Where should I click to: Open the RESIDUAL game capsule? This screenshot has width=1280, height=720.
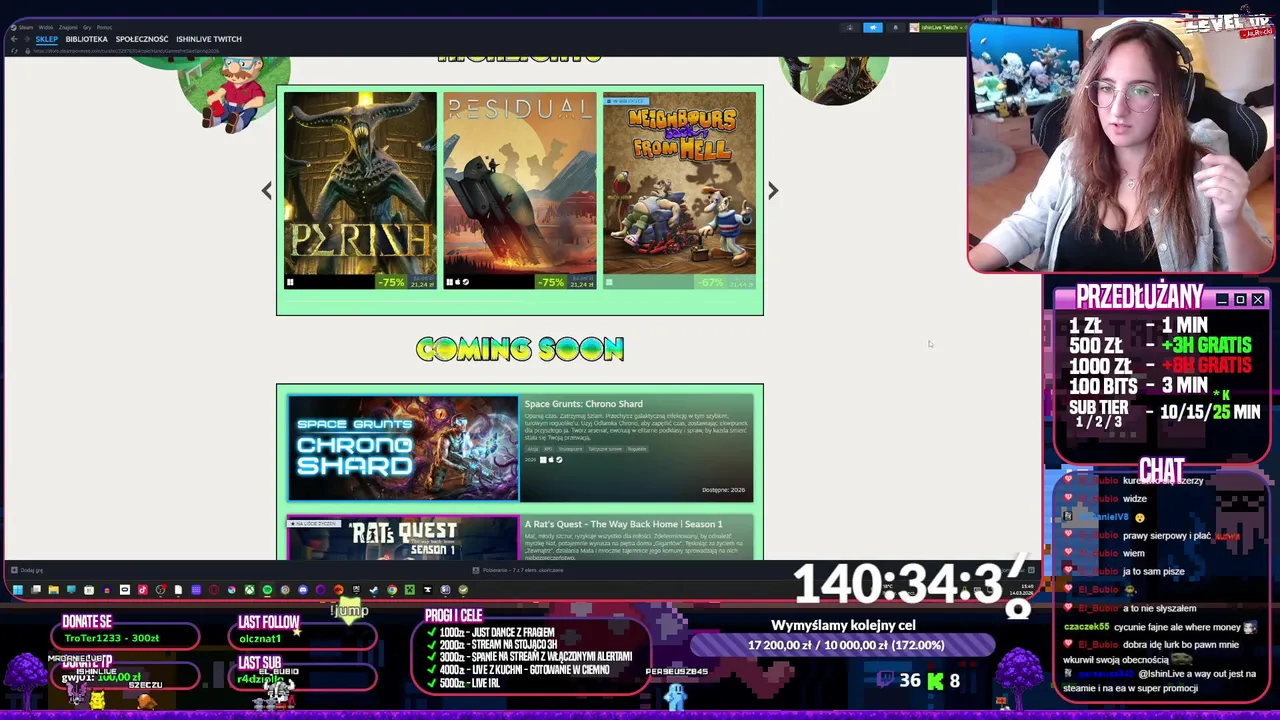(520, 190)
